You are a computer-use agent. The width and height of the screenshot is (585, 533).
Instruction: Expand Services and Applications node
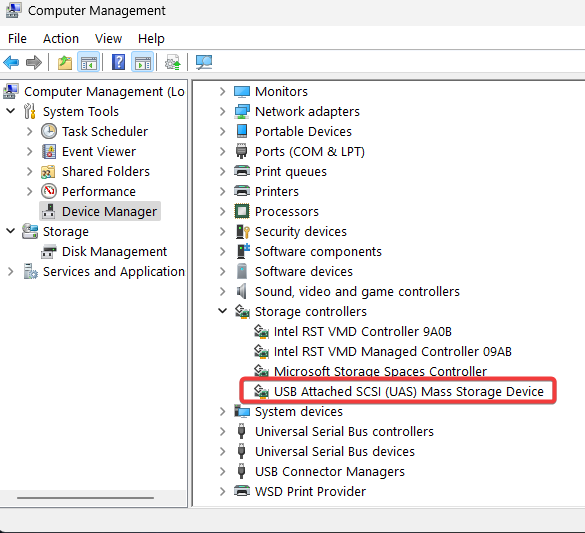[10, 272]
